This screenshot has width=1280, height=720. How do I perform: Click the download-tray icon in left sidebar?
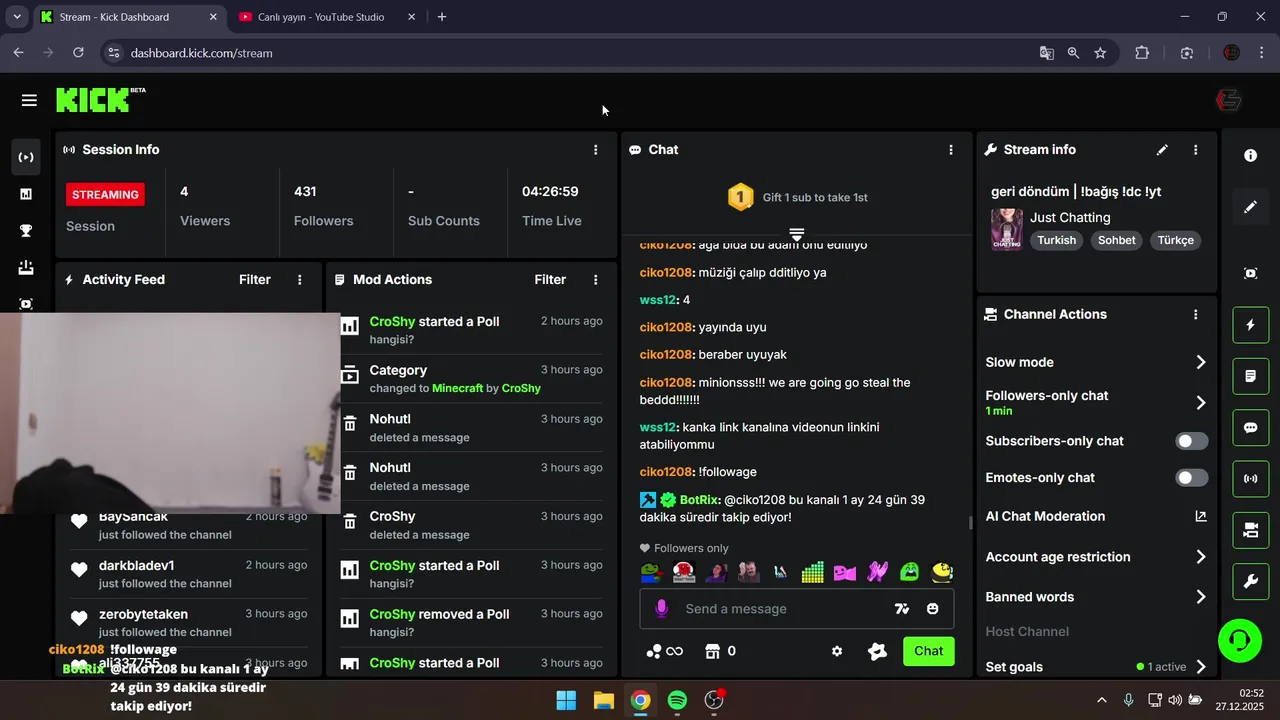27,267
